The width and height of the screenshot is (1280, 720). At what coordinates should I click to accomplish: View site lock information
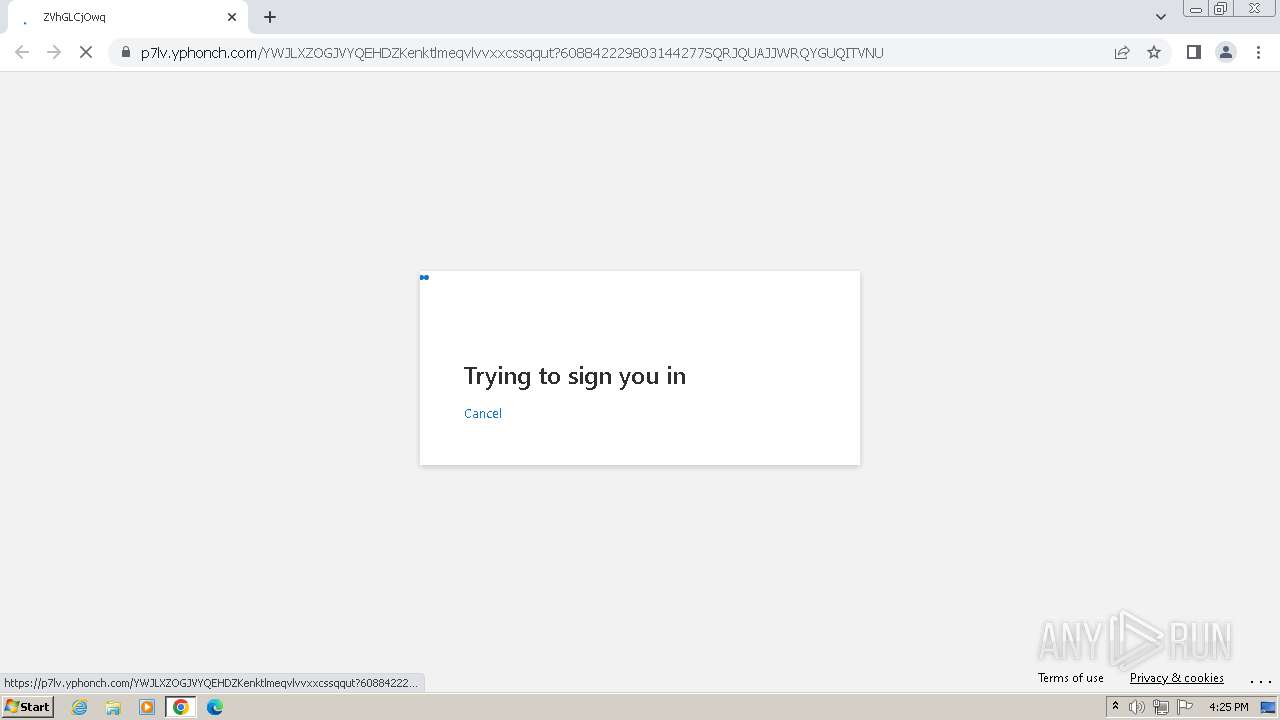coord(126,53)
